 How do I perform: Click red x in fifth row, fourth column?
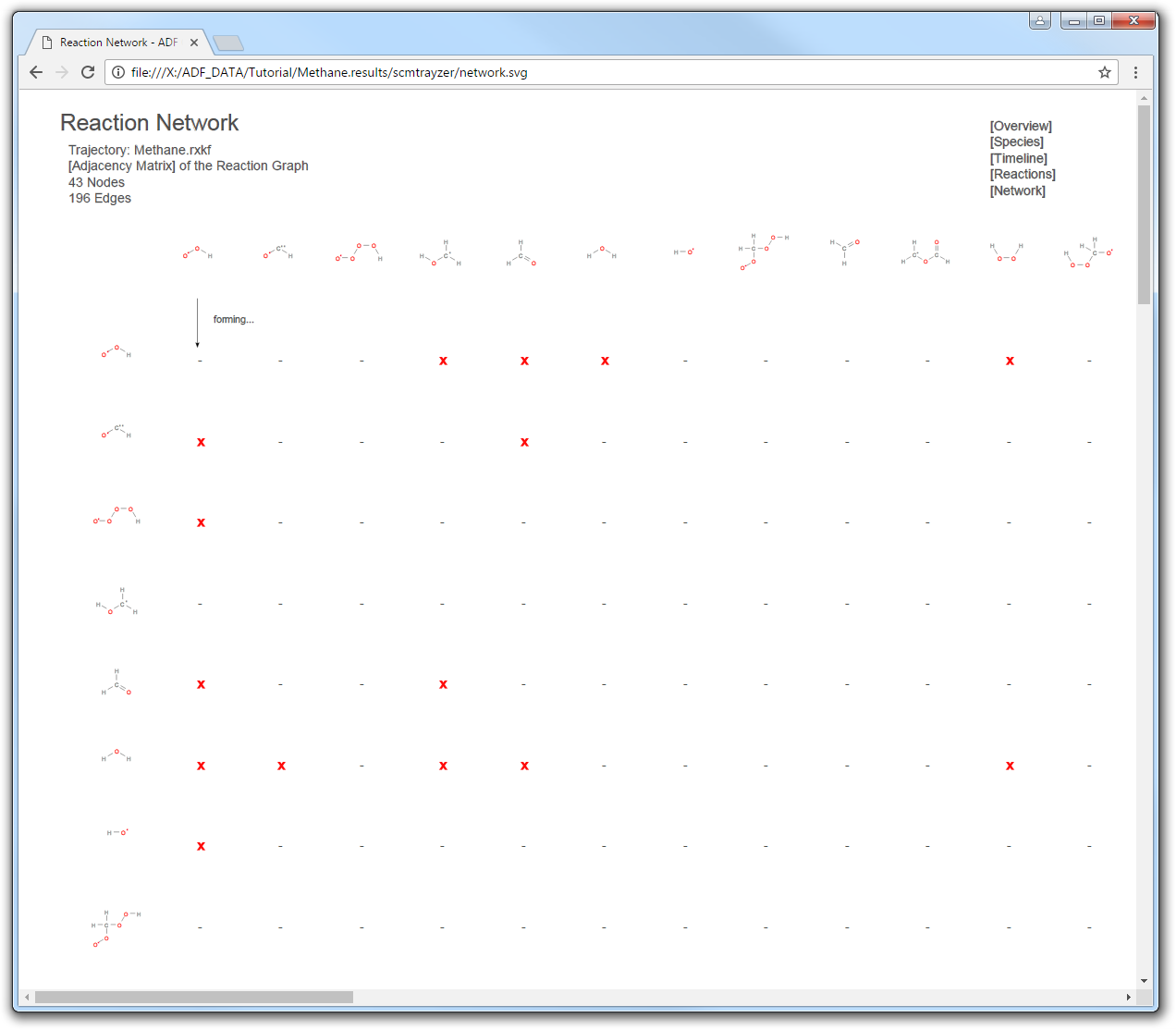(443, 684)
